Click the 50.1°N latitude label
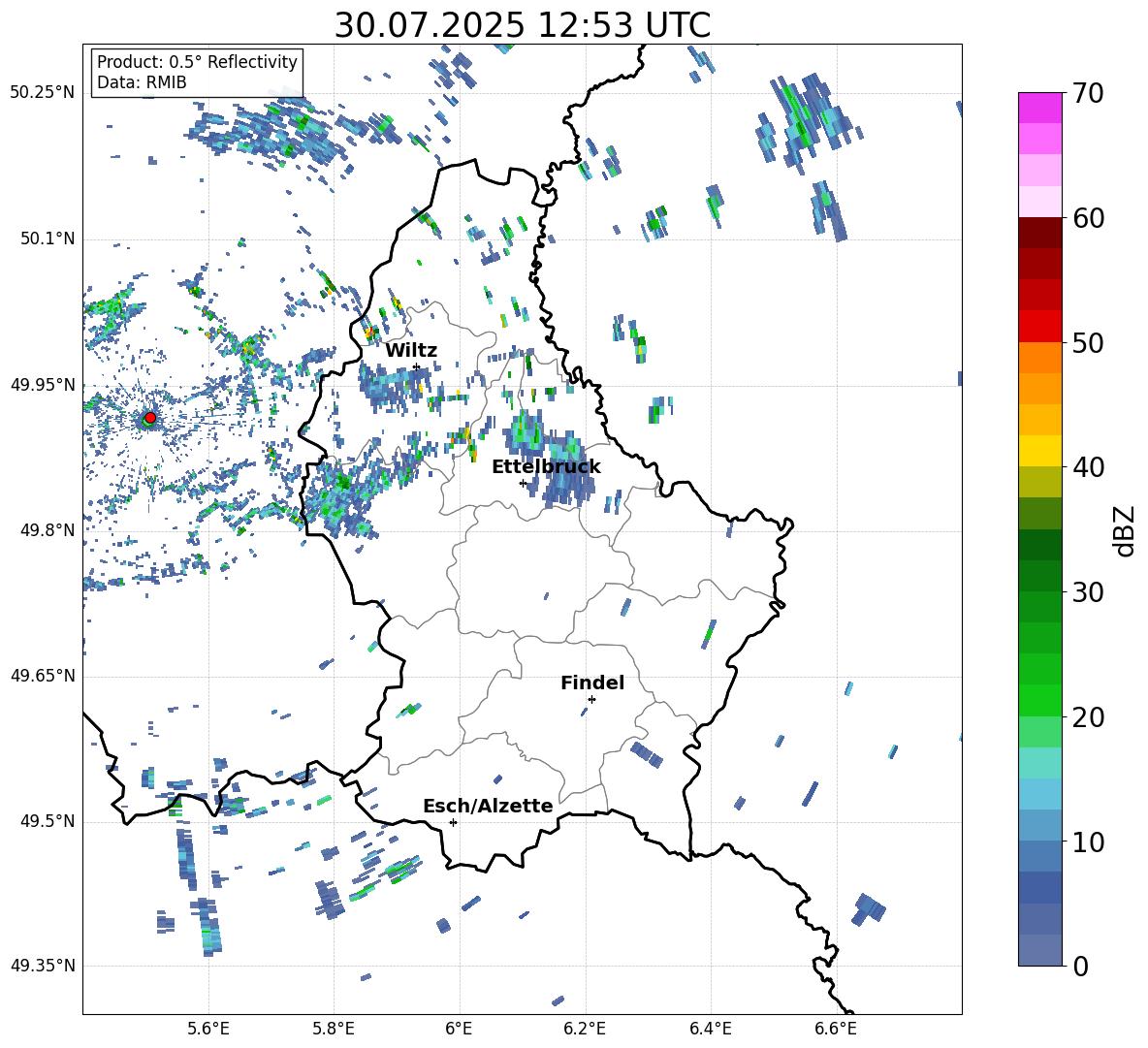The width and height of the screenshot is (1148, 1048). (x=47, y=238)
